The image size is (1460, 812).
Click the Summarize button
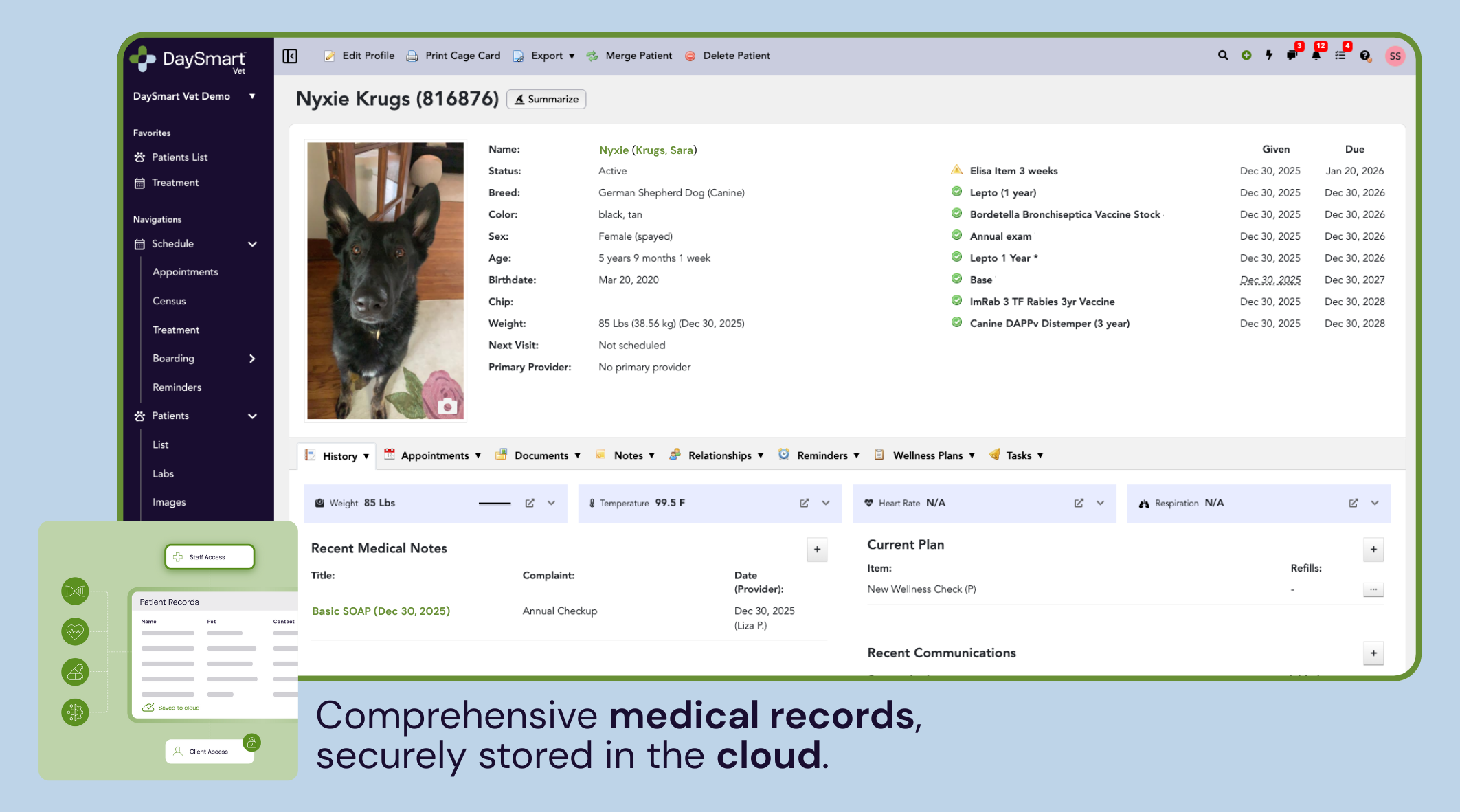(546, 99)
